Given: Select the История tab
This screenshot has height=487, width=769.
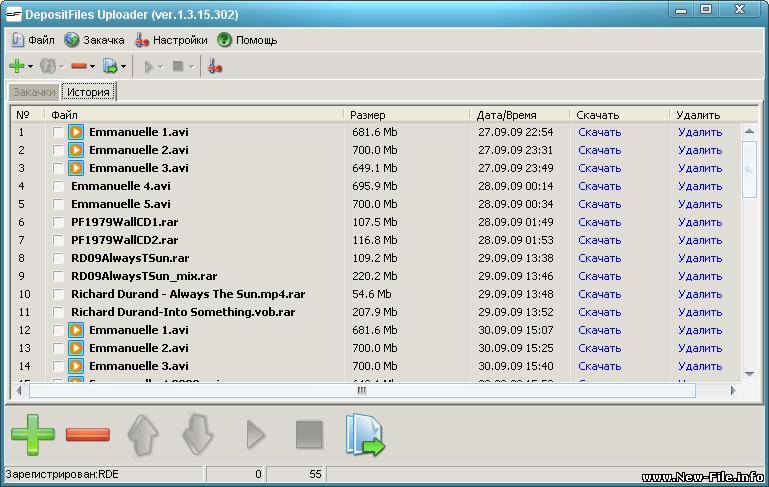Looking at the screenshot, I should coord(88,92).
